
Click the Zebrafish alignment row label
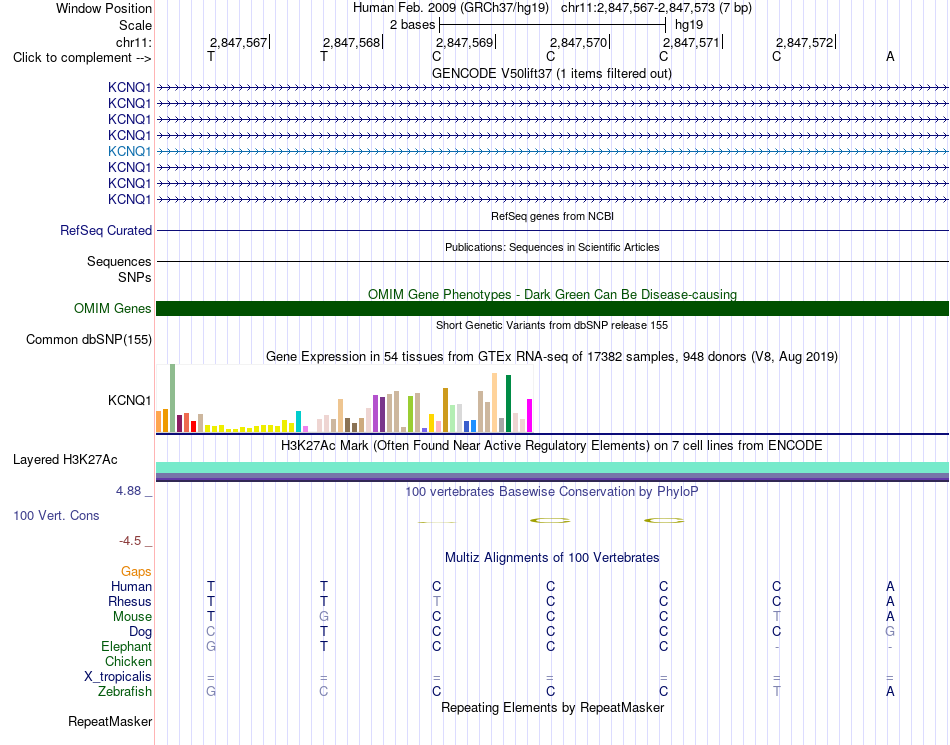[x=125, y=692]
